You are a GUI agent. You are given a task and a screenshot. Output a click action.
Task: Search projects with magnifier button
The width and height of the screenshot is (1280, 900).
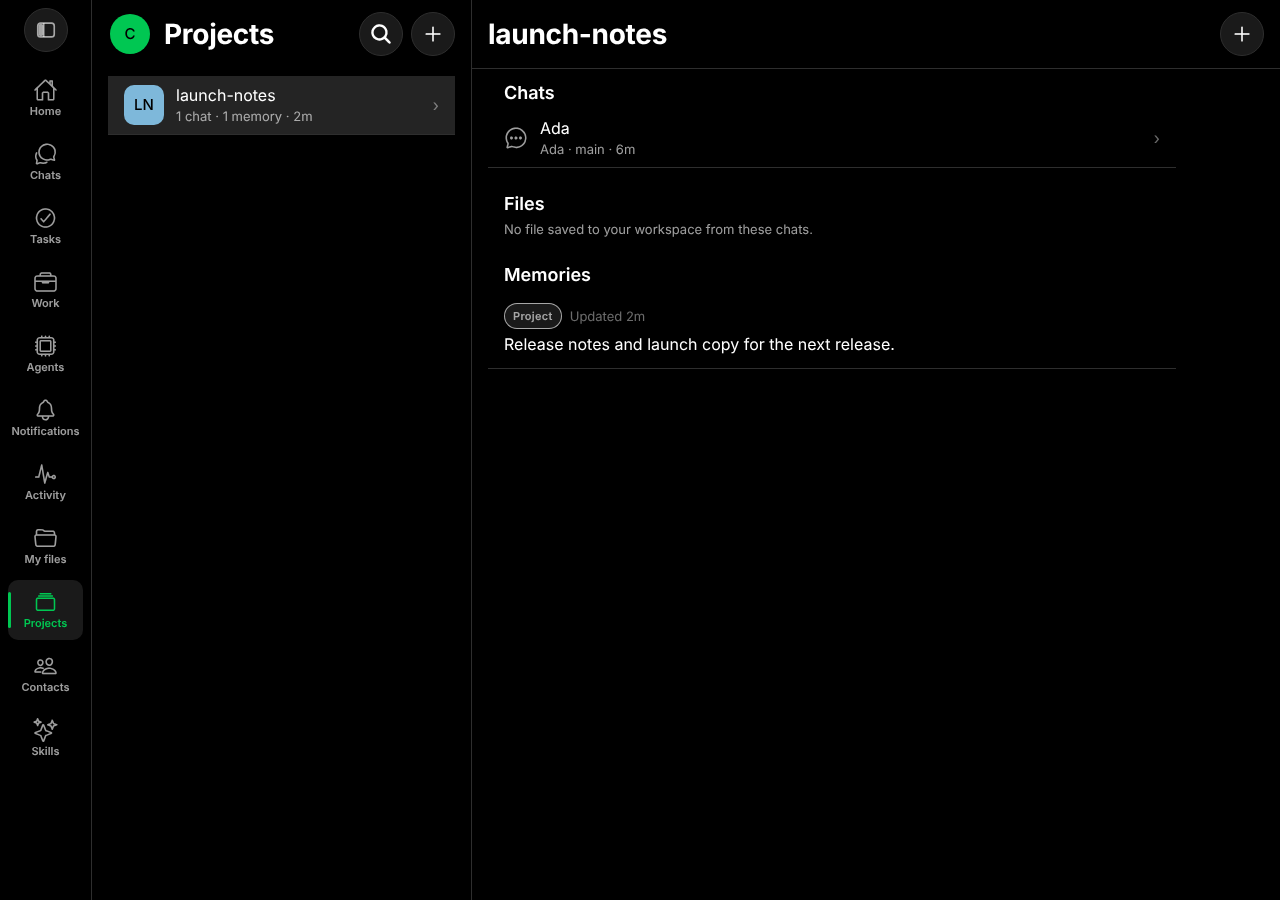pos(381,34)
